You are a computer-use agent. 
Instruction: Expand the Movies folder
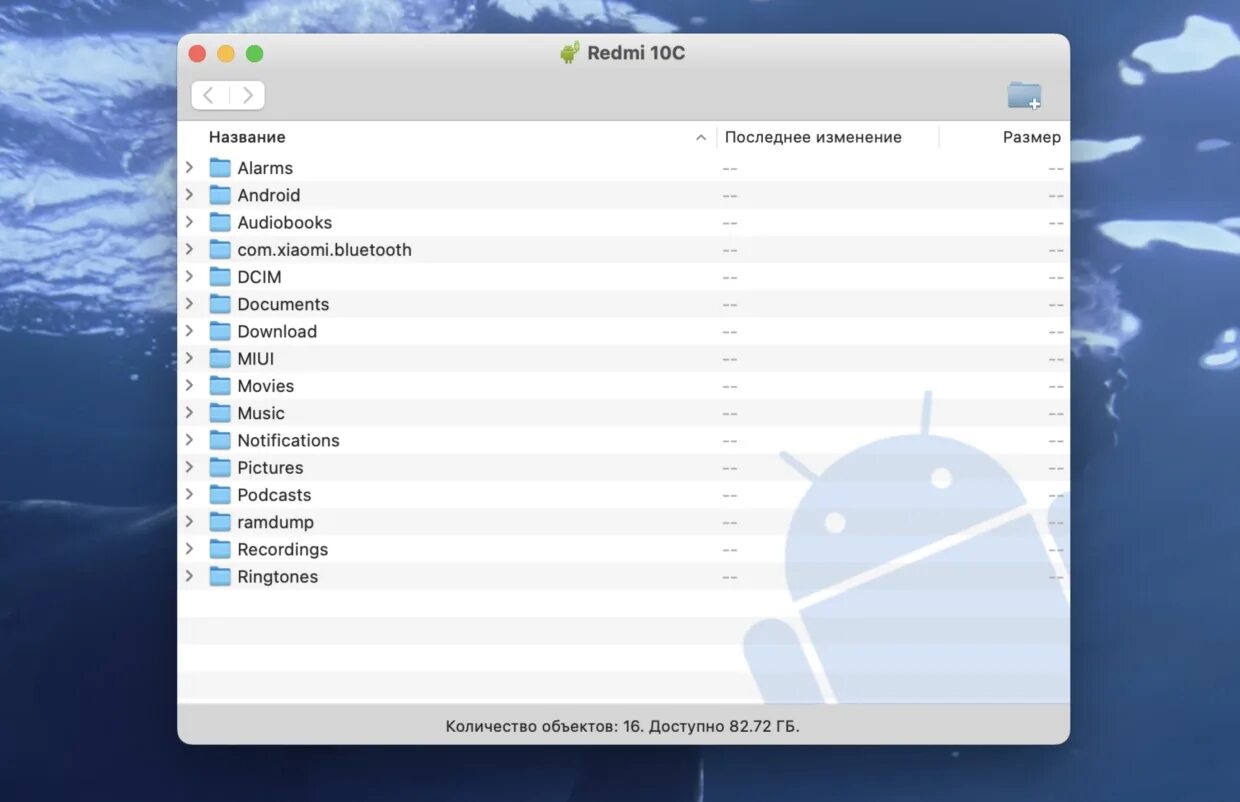(189, 385)
